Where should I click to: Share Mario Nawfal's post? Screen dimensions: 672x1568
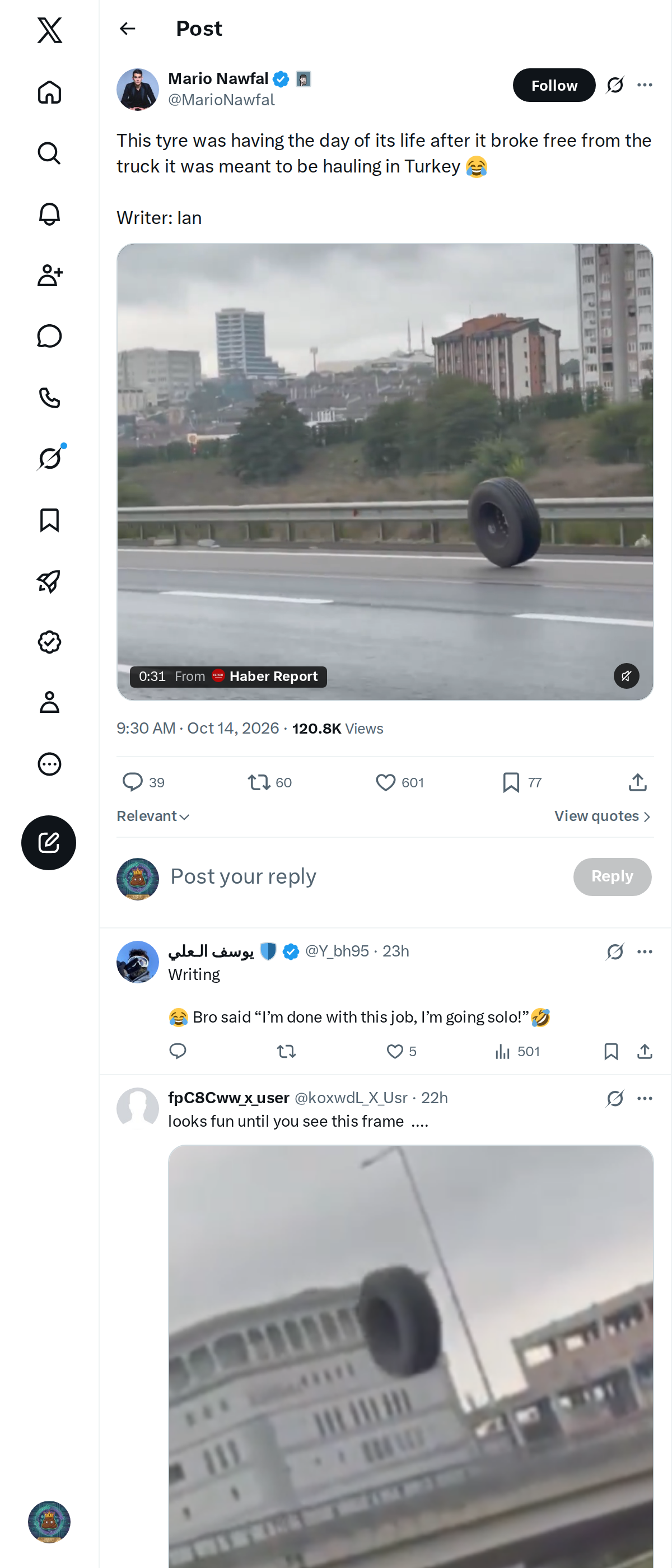[637, 782]
